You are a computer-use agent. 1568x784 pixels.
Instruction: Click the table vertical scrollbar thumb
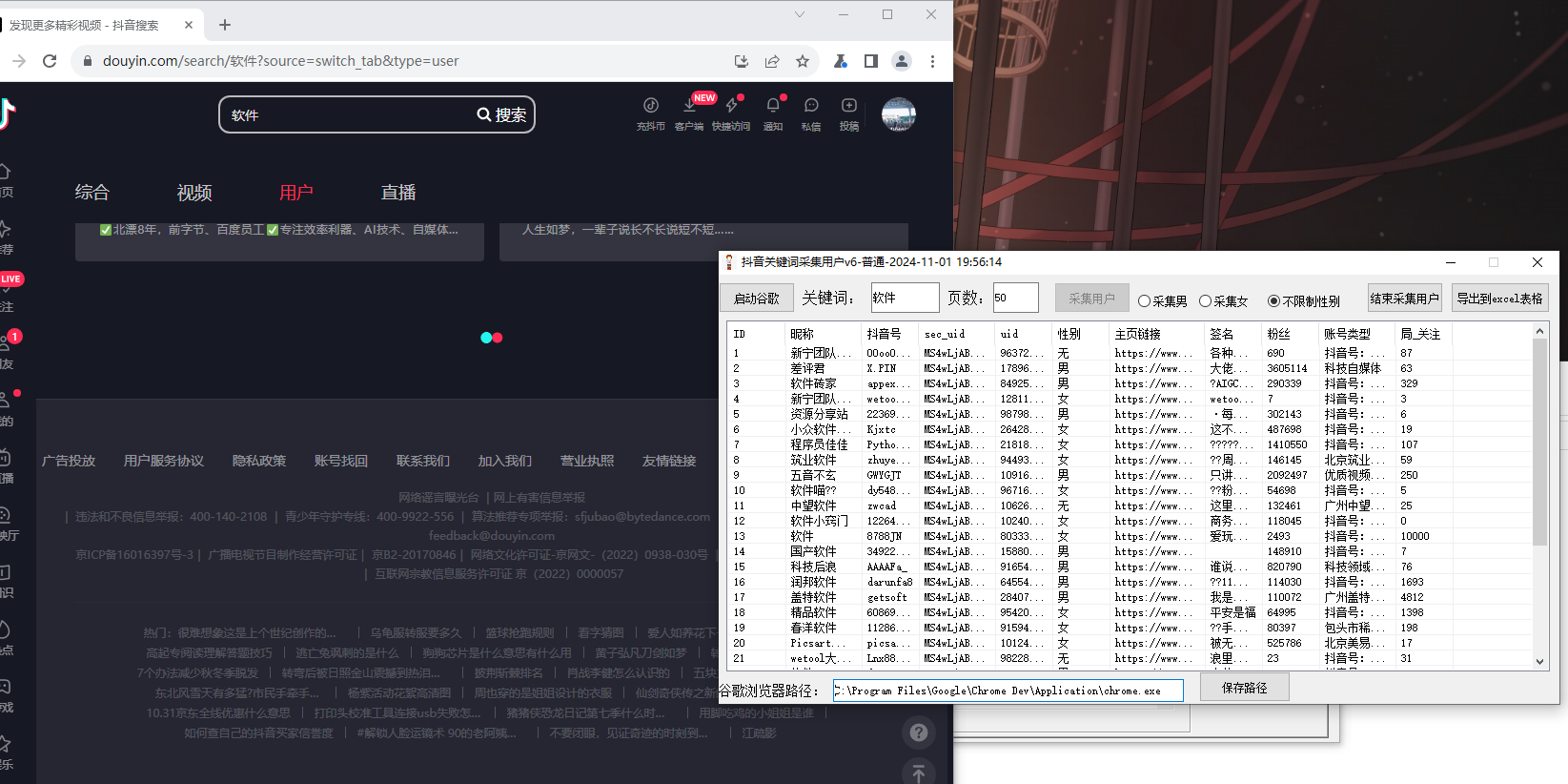tap(1539, 443)
